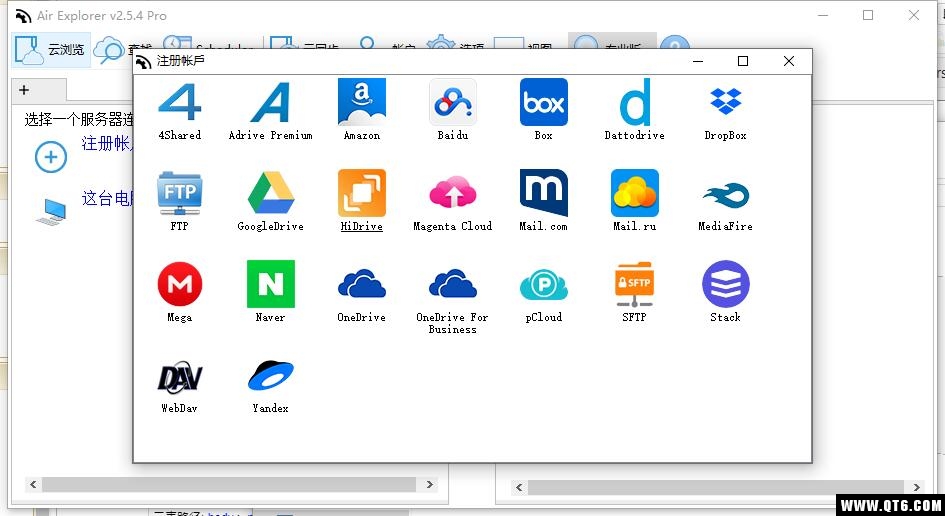This screenshot has height=516, width=945.
Task: Click the 注册帐户 plus circle icon in main window
Action: (x=51, y=157)
